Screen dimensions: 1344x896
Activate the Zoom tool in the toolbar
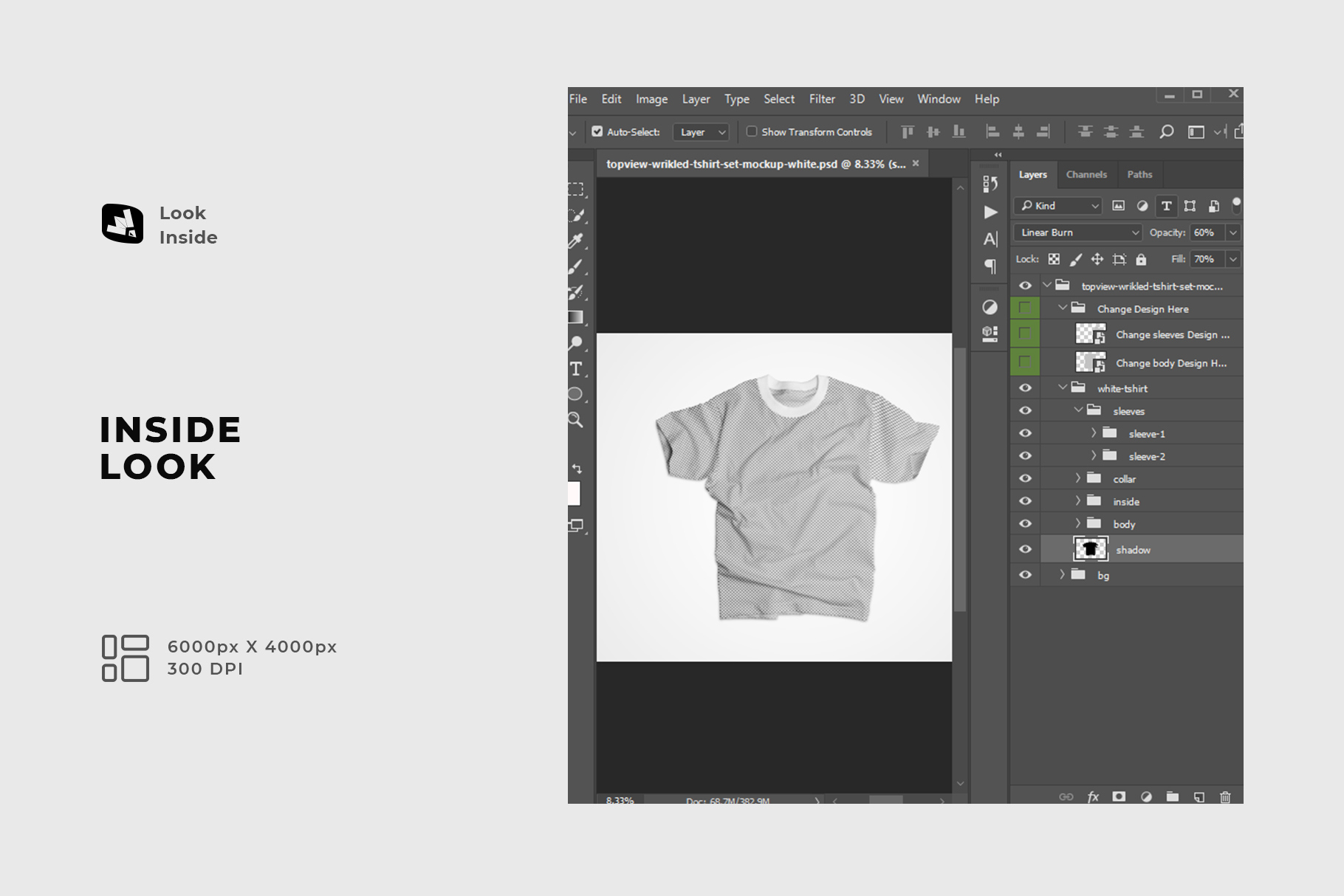576,420
